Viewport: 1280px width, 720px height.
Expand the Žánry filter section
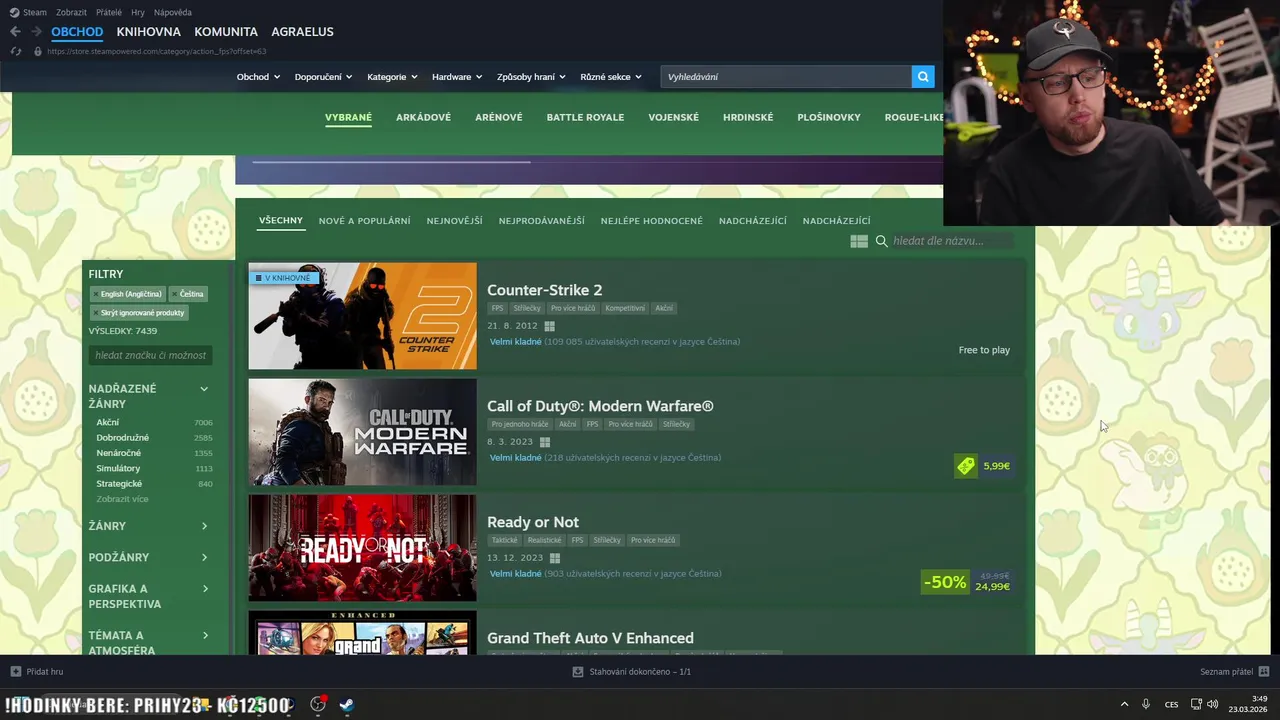pyautogui.click(x=204, y=526)
